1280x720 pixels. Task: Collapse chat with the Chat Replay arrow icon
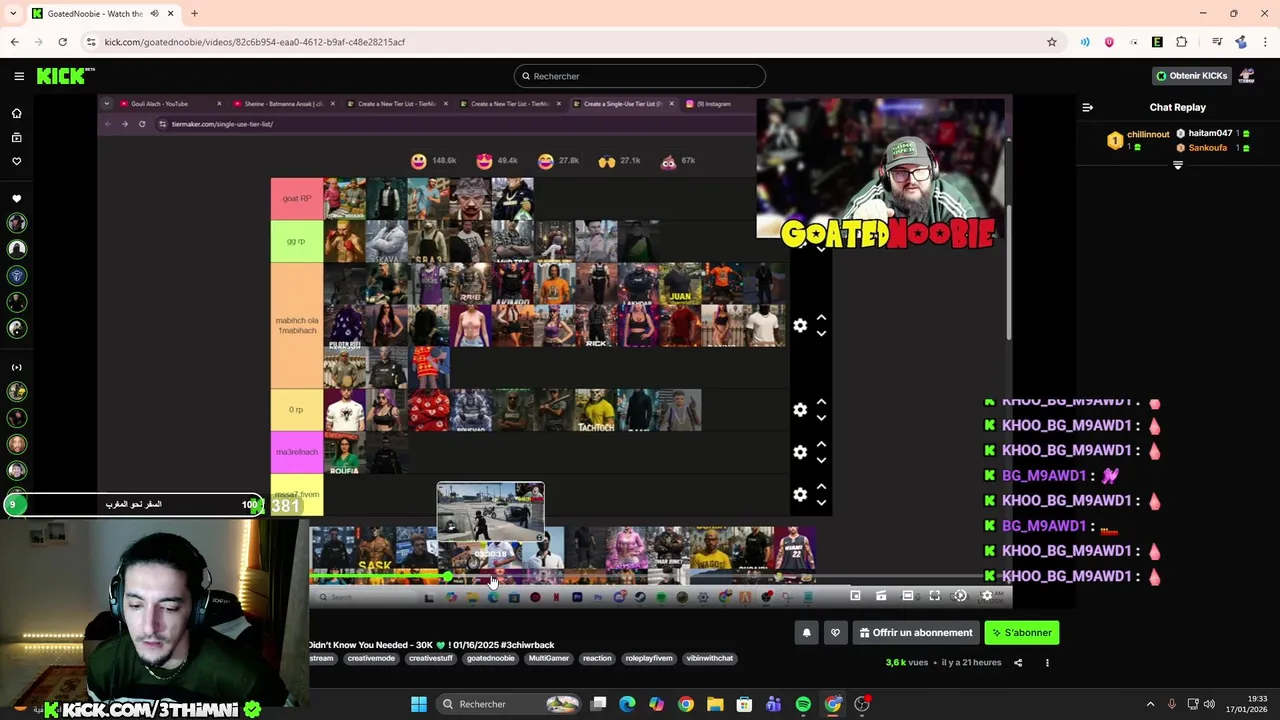[x=1088, y=107]
